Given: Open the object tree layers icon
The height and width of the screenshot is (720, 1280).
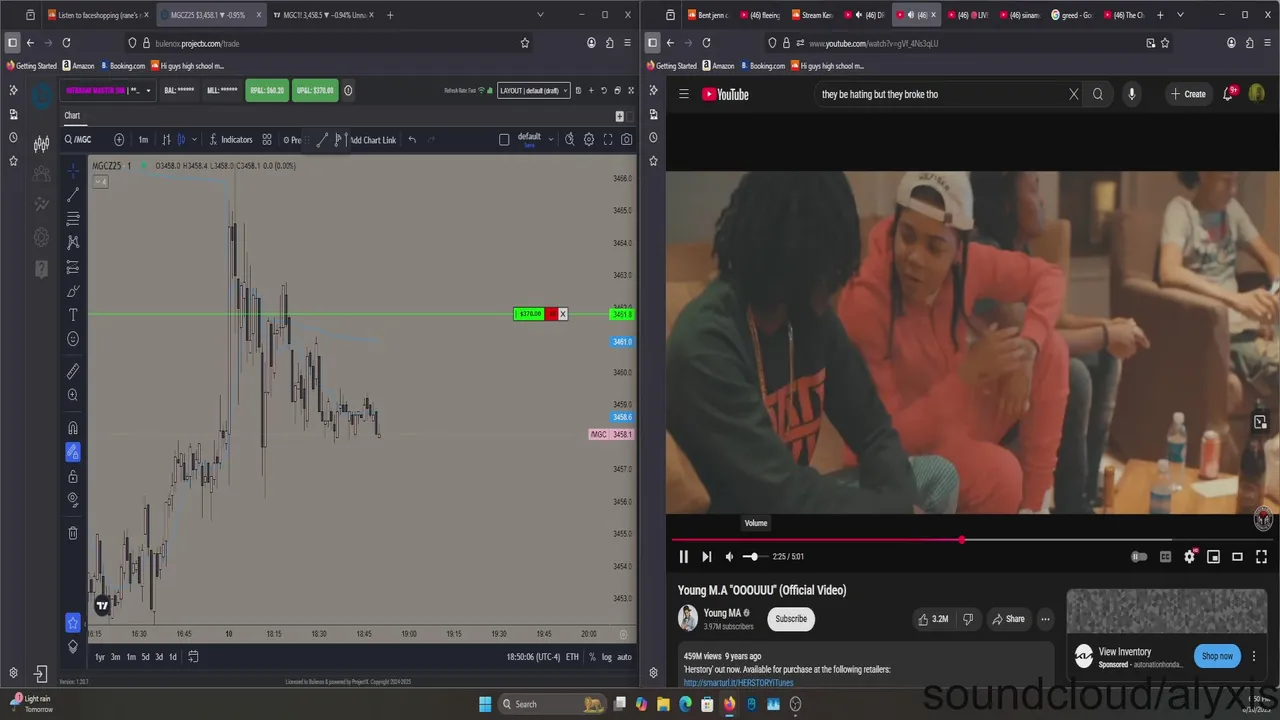Looking at the screenshot, I should [73, 647].
